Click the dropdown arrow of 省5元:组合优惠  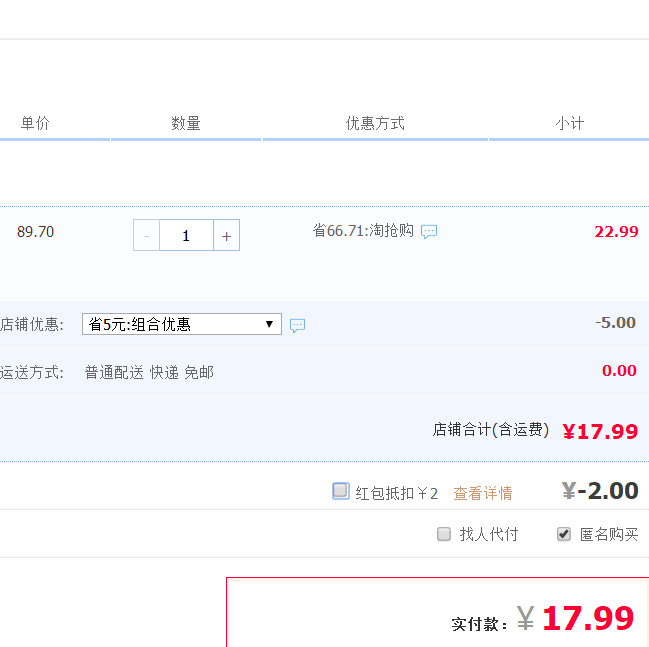pyautogui.click(x=269, y=324)
